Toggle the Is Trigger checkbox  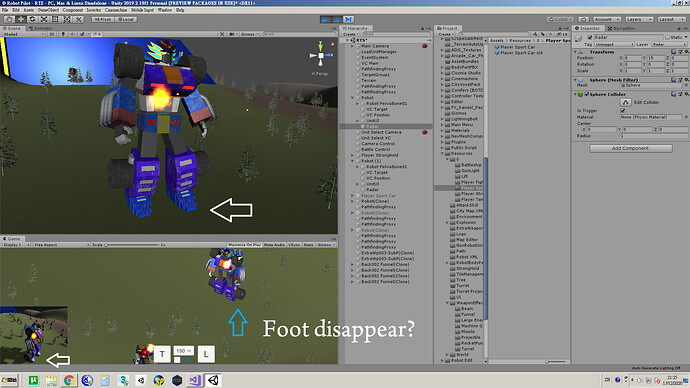[623, 110]
